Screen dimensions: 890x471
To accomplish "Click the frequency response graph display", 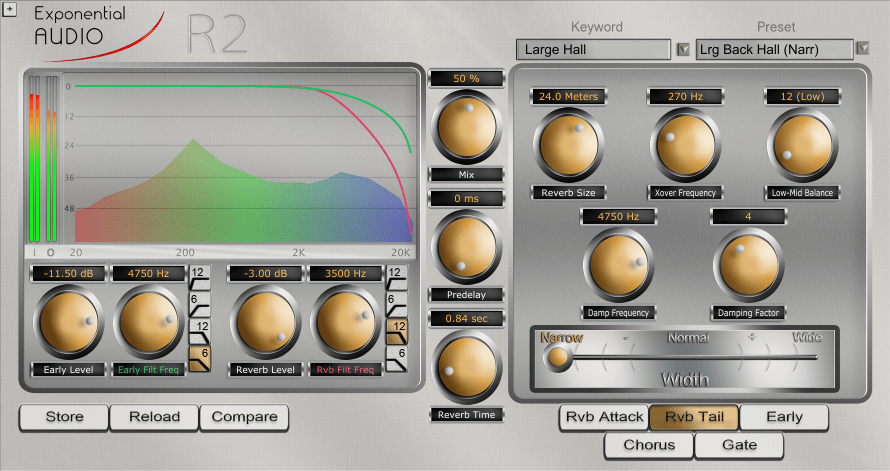I will pyautogui.click(x=240, y=159).
